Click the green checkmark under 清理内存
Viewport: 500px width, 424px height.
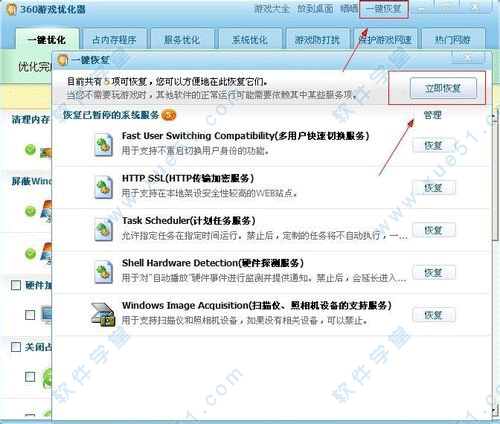pos(30,150)
